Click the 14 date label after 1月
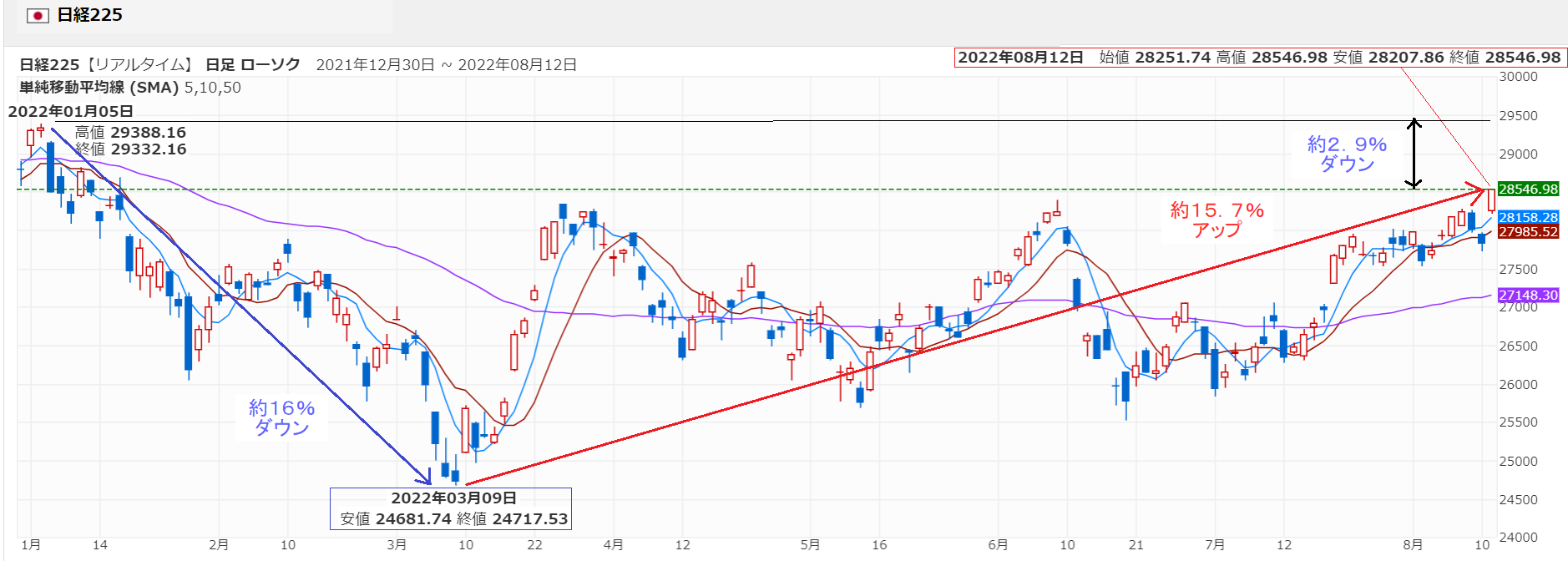Image resolution: width=1568 pixels, height=561 pixels. [x=100, y=544]
